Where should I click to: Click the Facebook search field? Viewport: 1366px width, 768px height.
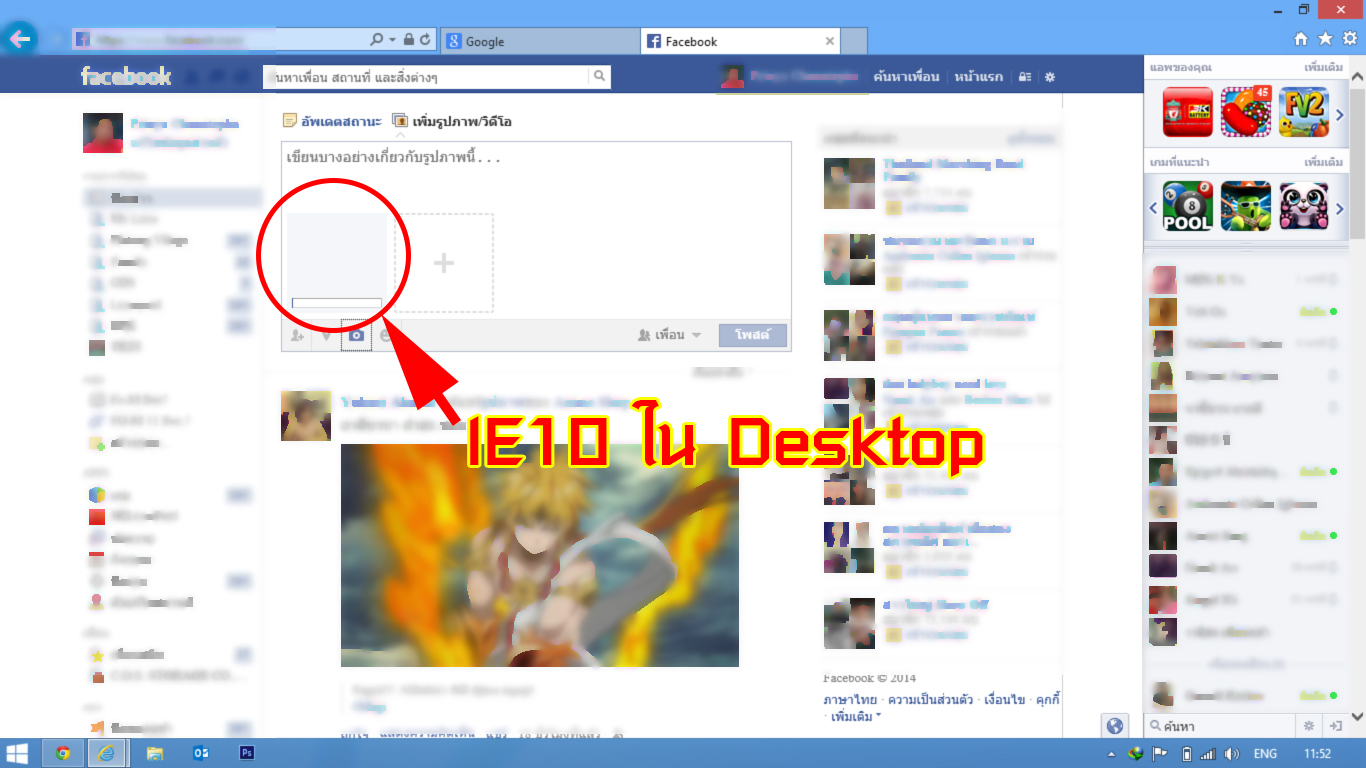(428, 76)
